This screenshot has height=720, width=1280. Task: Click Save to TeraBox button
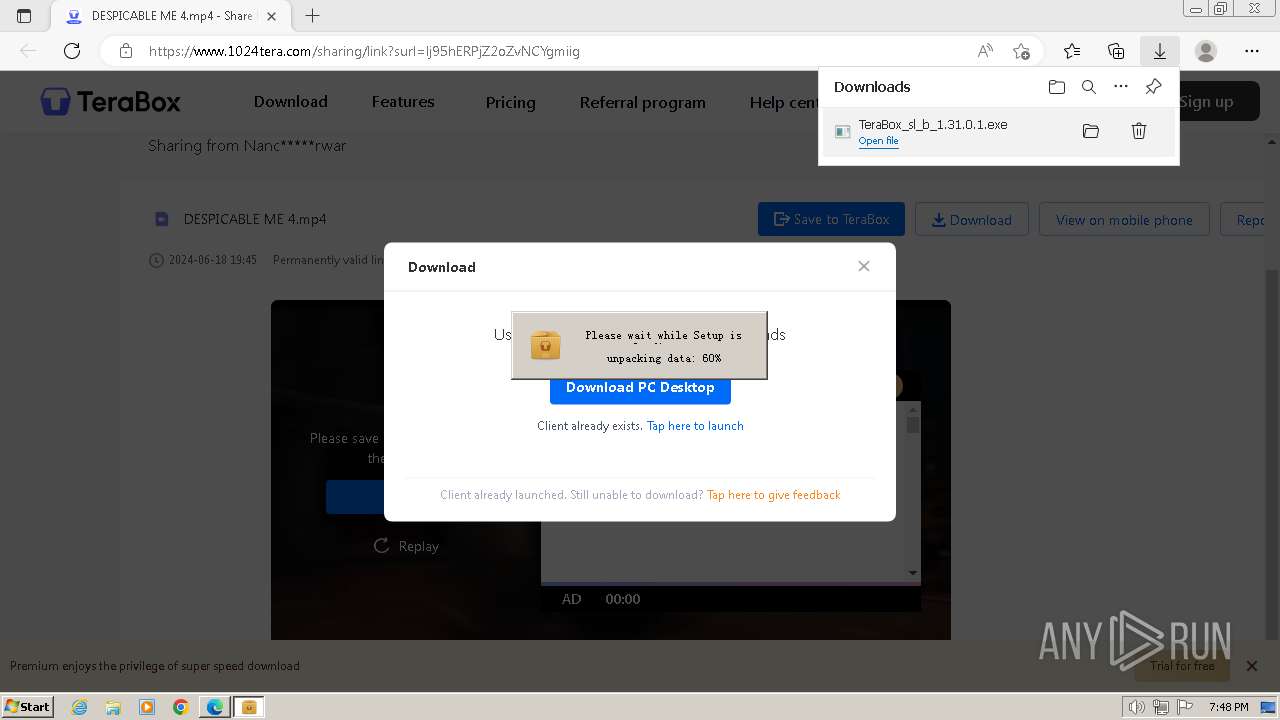pos(831,219)
